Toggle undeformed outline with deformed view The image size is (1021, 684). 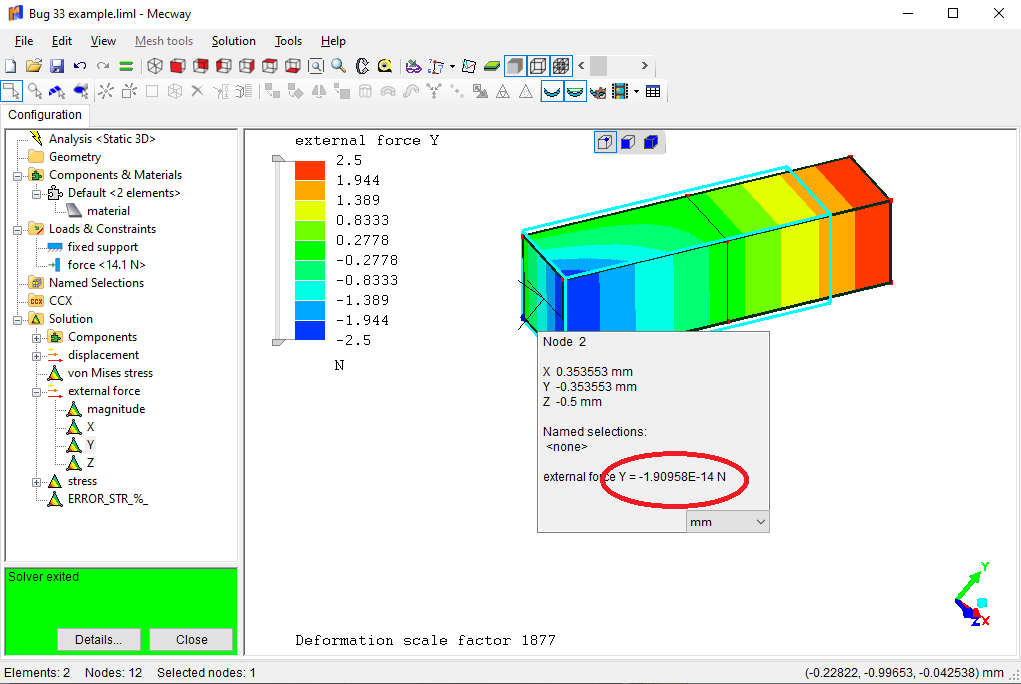point(575,91)
